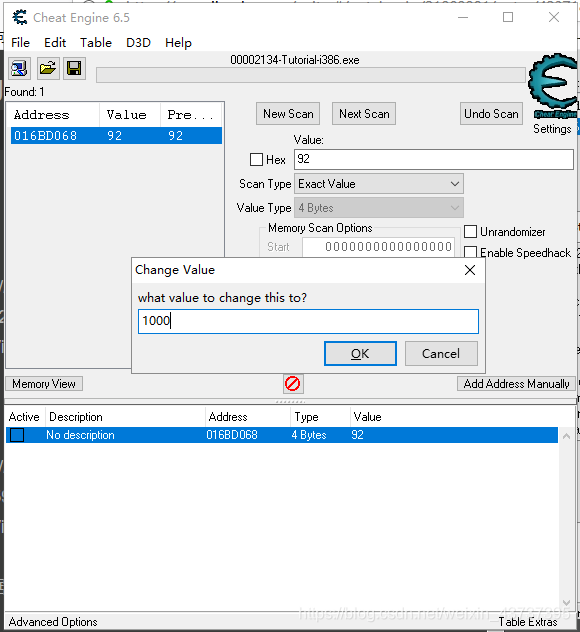Open the Value Type 4 Bytes dropdown

point(378,208)
